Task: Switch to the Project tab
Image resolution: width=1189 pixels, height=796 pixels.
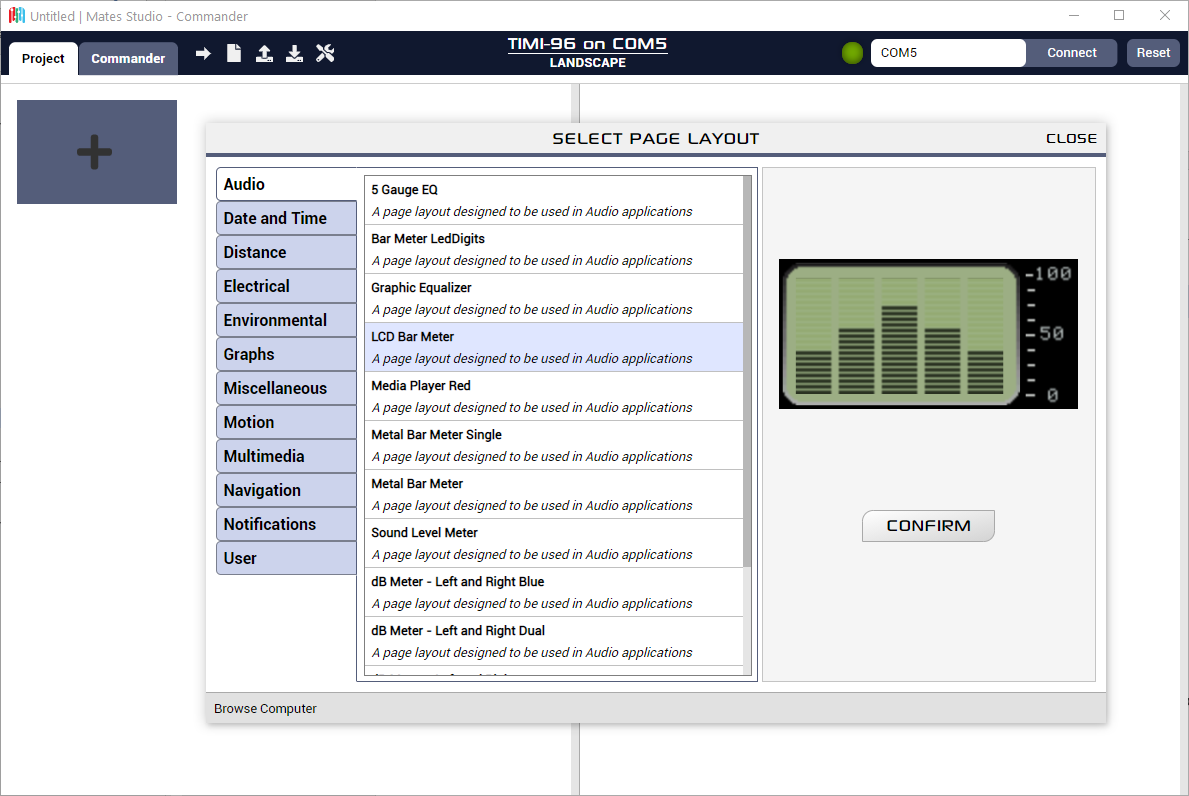Action: pyautogui.click(x=43, y=58)
